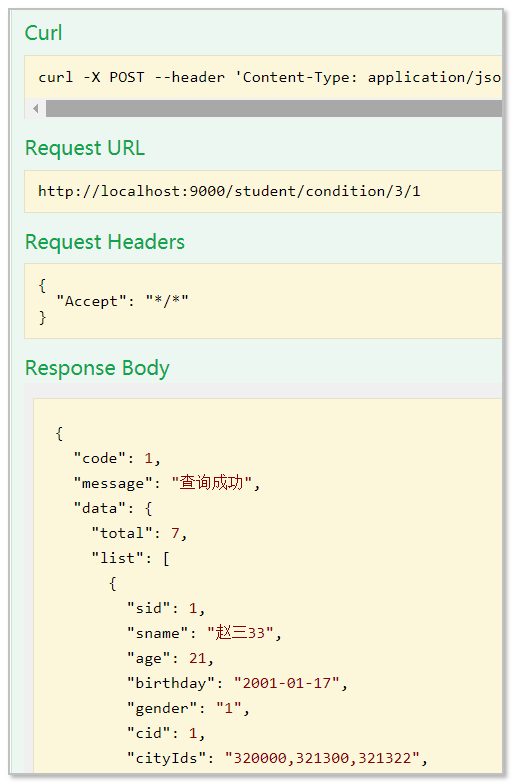Click the "gender": "1" line

(x=188, y=708)
